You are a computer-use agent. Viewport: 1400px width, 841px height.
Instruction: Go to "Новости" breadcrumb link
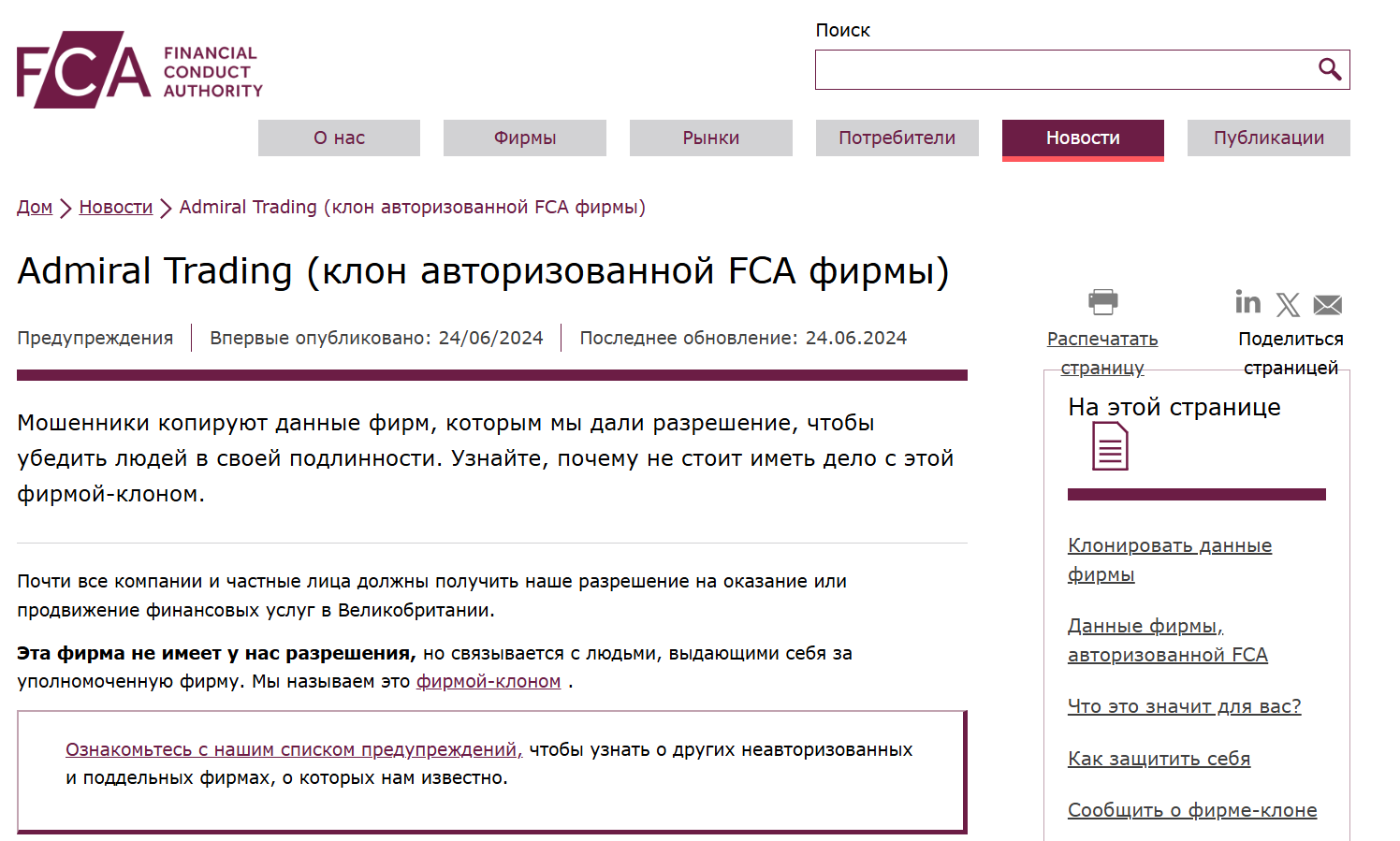click(116, 207)
